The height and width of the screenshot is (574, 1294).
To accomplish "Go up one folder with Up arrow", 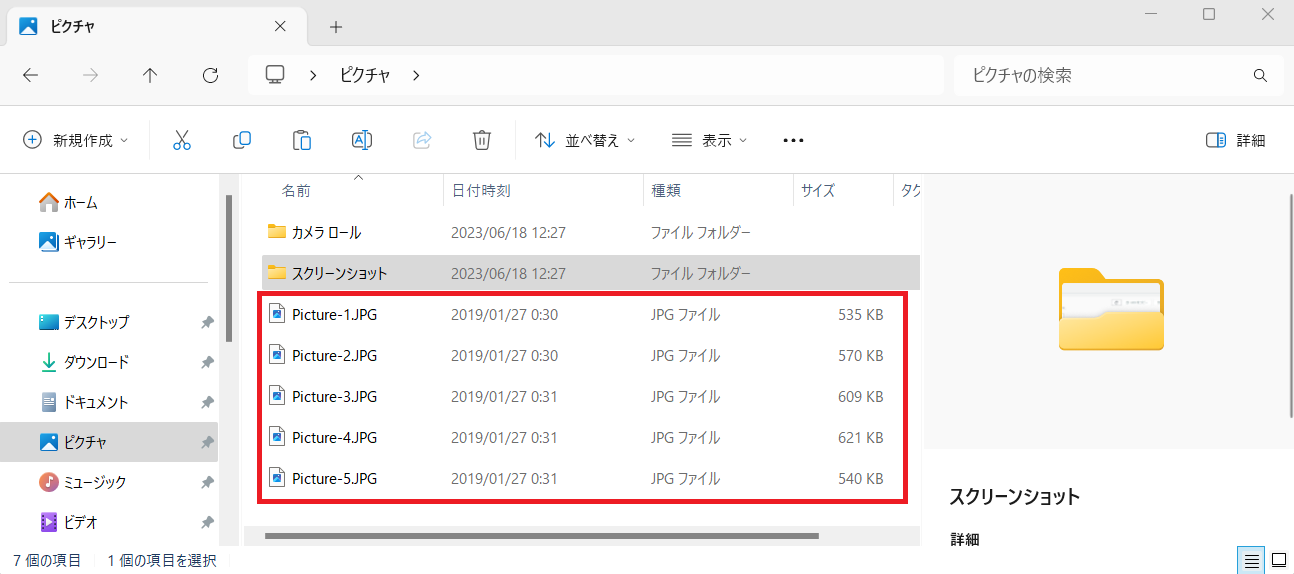I will pos(150,75).
